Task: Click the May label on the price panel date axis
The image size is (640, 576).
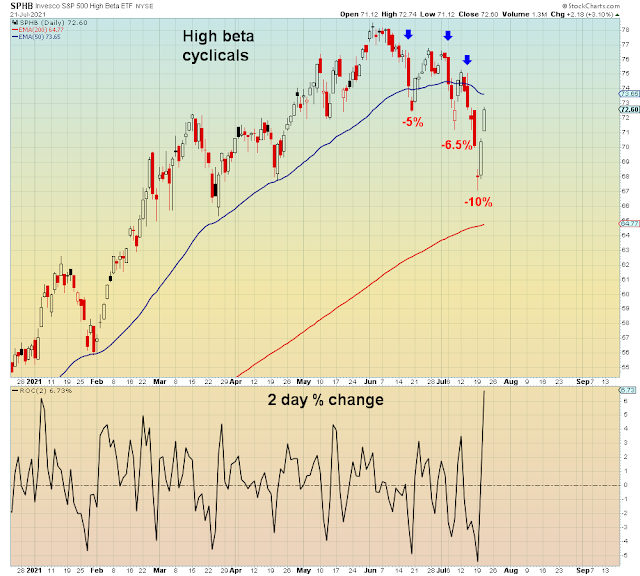Action: click(x=303, y=382)
